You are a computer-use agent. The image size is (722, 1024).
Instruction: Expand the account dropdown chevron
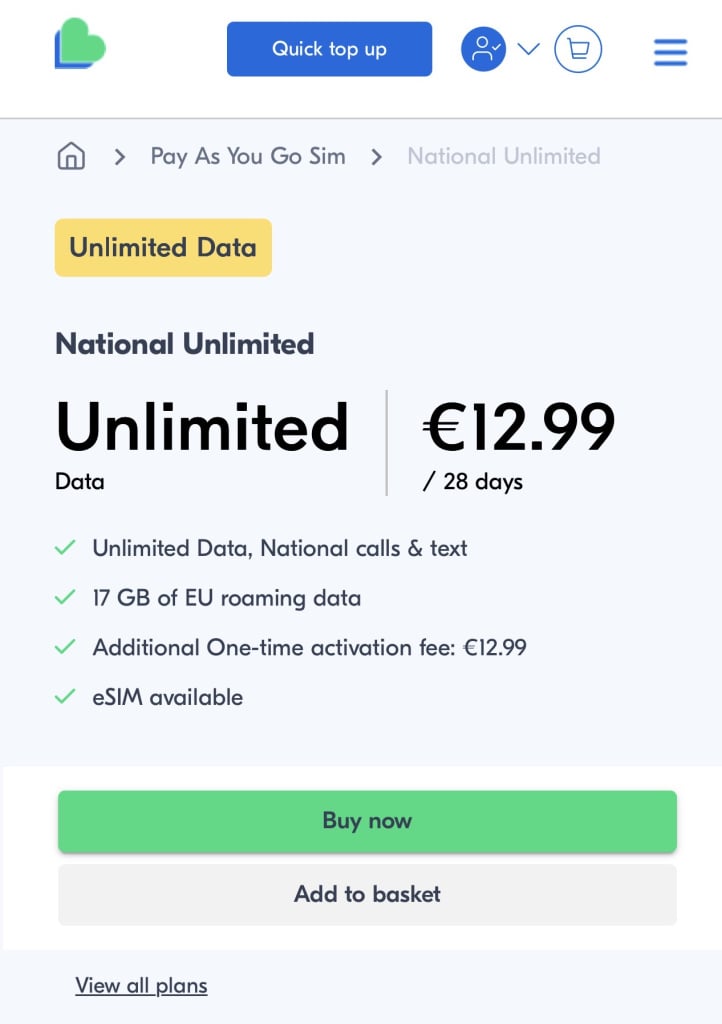pyautogui.click(x=528, y=49)
